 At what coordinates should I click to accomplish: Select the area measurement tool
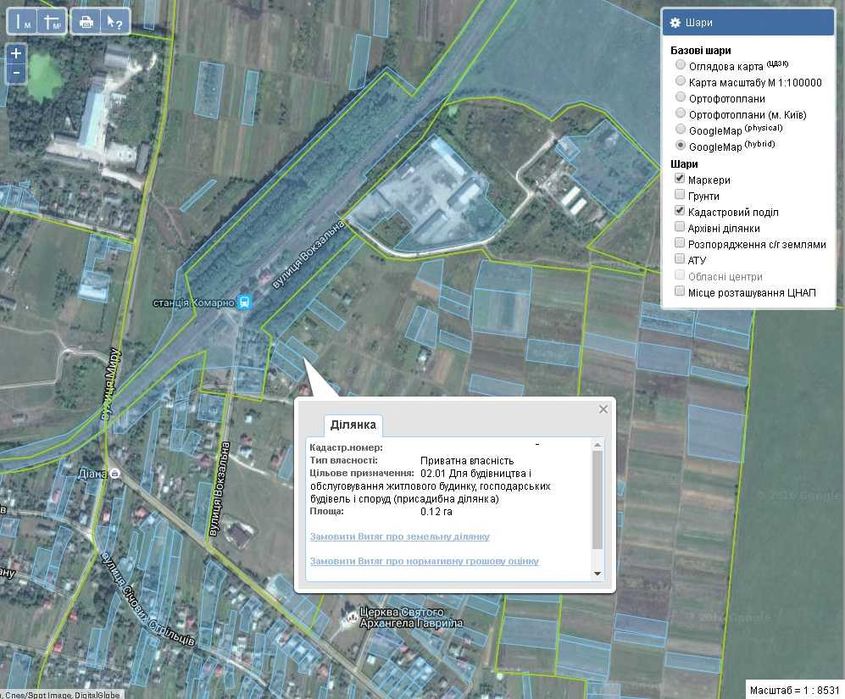click(x=53, y=22)
